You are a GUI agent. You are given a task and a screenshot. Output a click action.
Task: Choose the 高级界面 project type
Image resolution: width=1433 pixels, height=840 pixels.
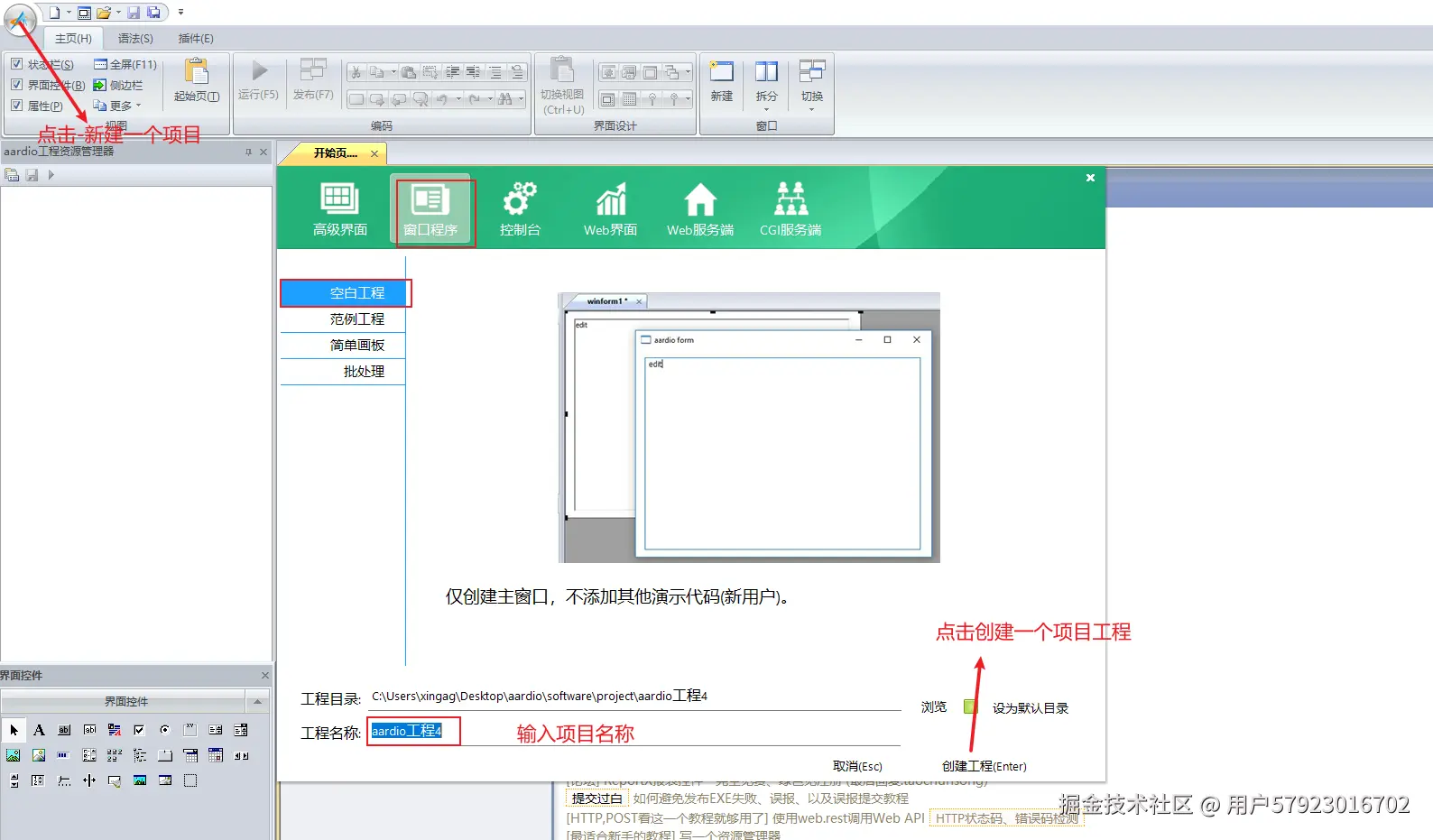(340, 210)
